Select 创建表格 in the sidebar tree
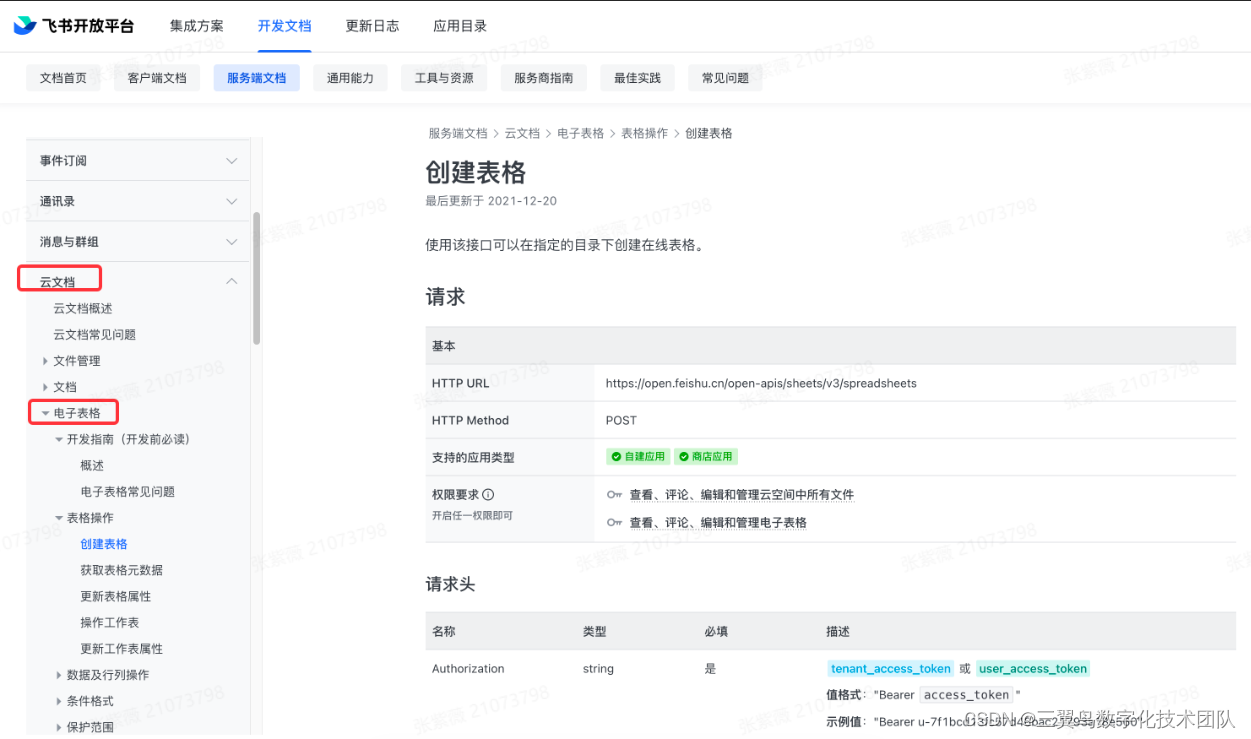The image size is (1251, 739). click(104, 544)
